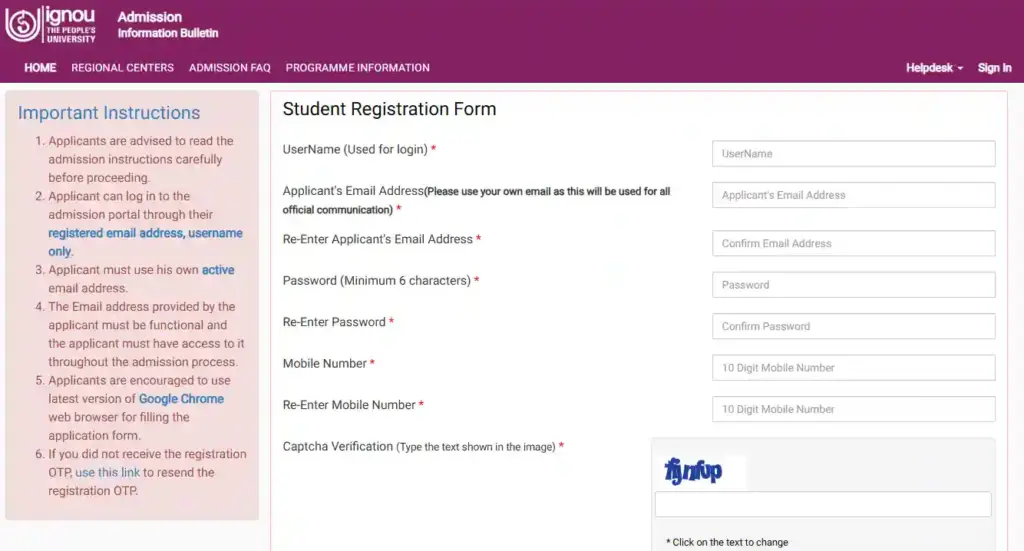Focus the UserName input field
1024x551 pixels.
853,154
